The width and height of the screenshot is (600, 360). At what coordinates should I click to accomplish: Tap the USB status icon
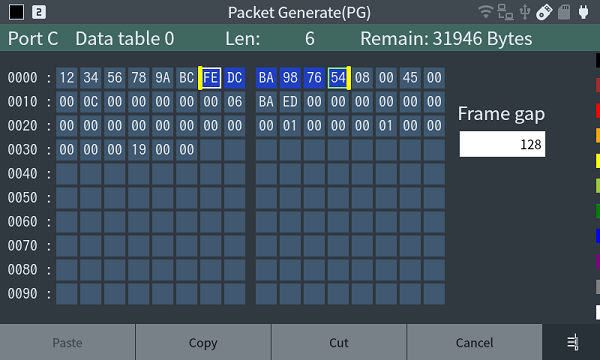coord(525,12)
